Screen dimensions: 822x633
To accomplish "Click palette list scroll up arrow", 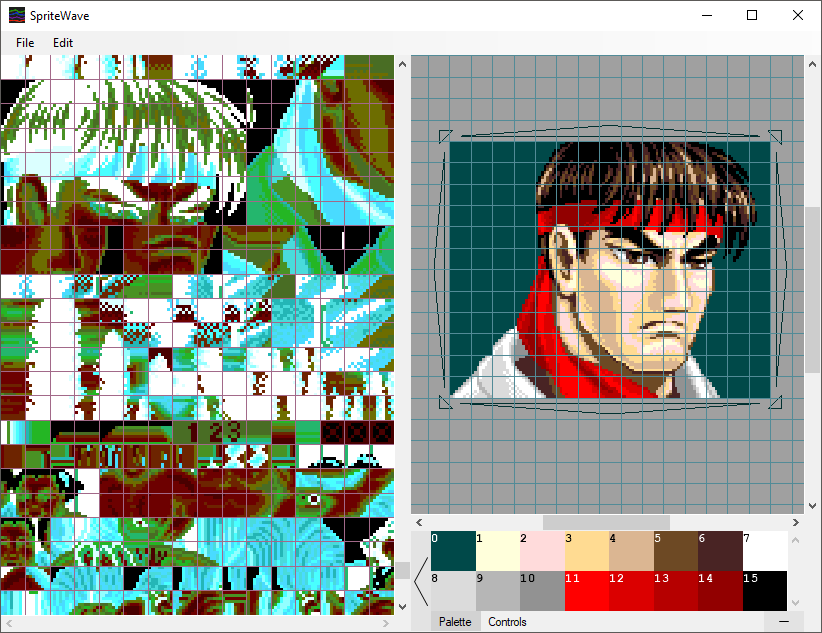I will [795, 540].
